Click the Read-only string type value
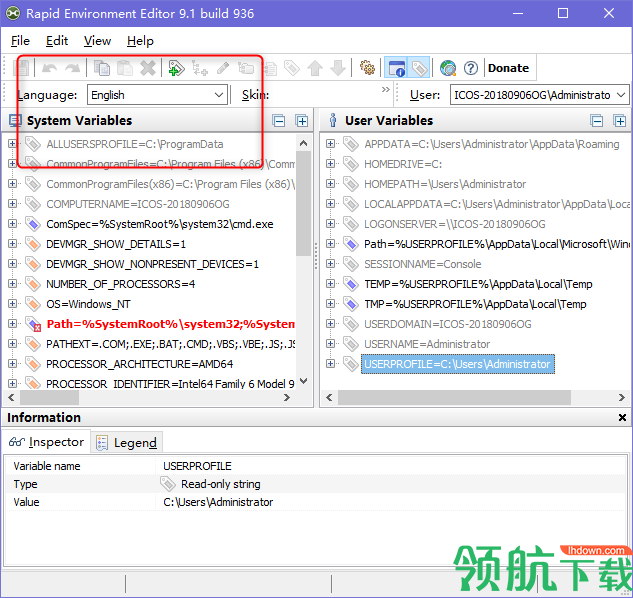The width and height of the screenshot is (633, 598). pos(220,484)
